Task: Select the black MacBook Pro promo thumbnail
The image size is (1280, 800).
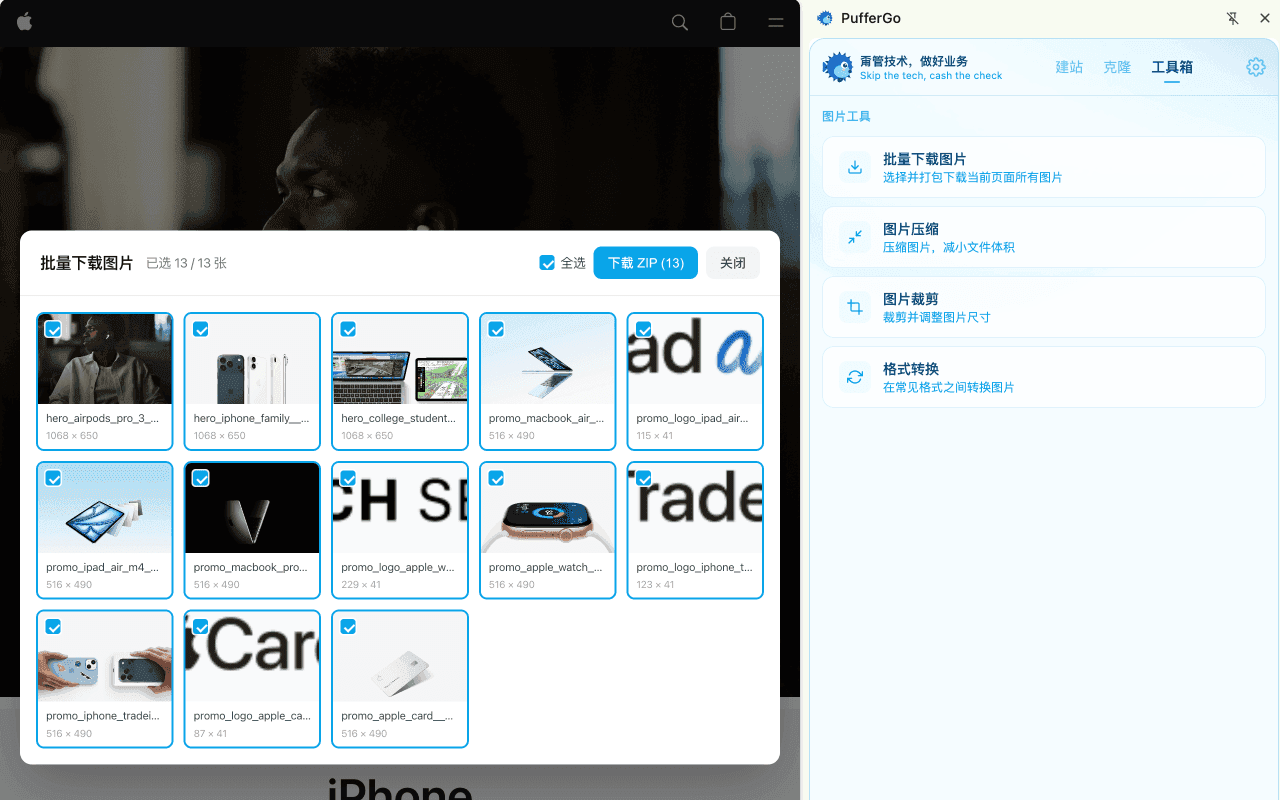Action: pyautogui.click(x=253, y=508)
